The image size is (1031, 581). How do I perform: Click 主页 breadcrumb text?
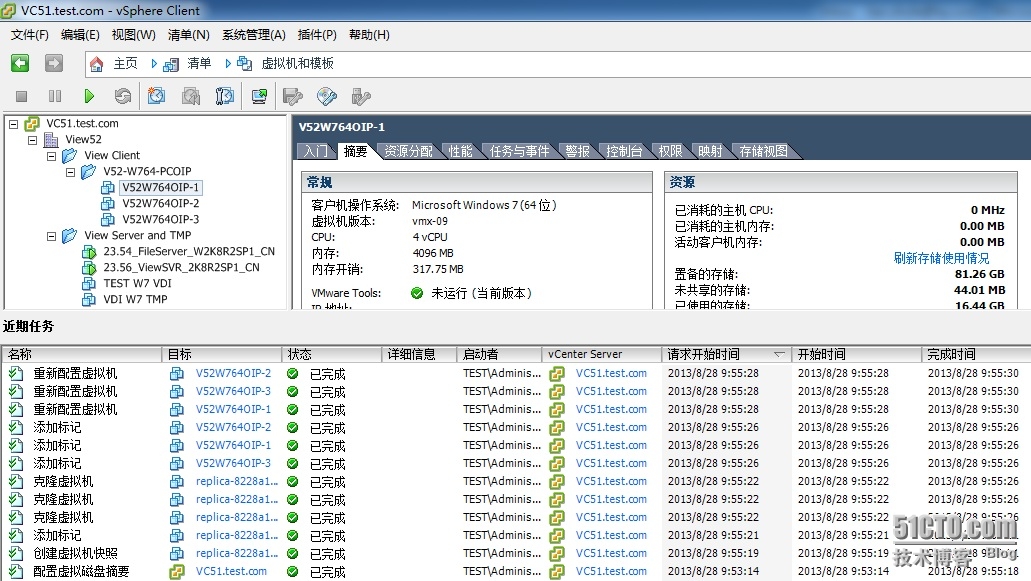pyautogui.click(x=125, y=64)
